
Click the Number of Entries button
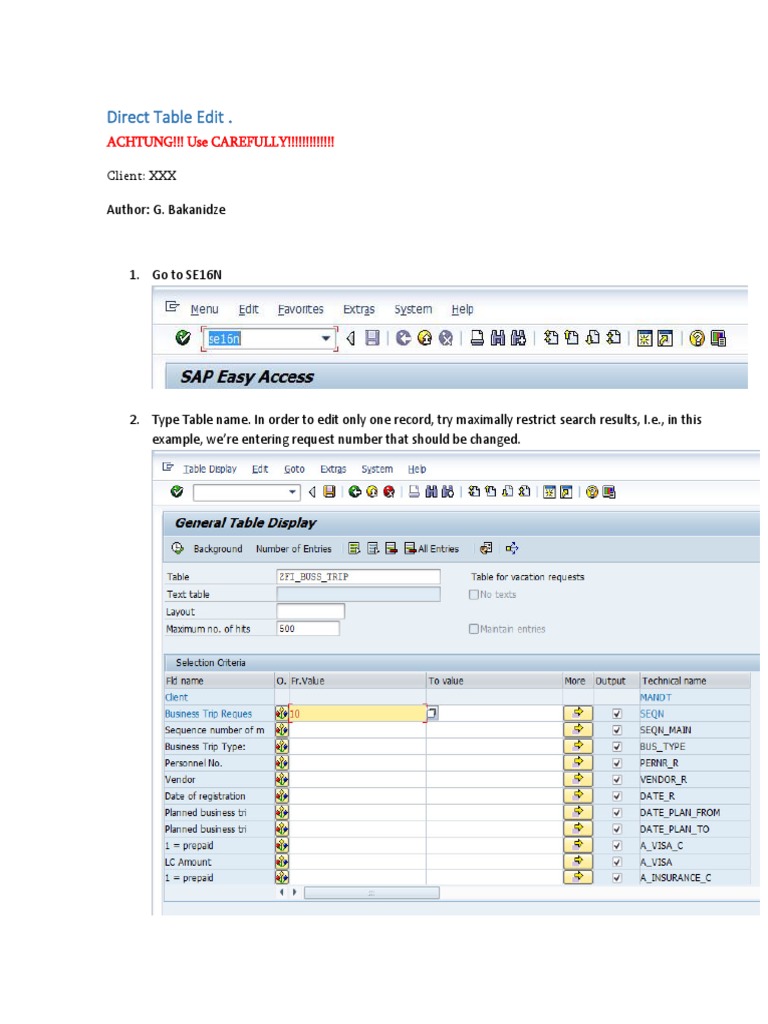tap(293, 549)
